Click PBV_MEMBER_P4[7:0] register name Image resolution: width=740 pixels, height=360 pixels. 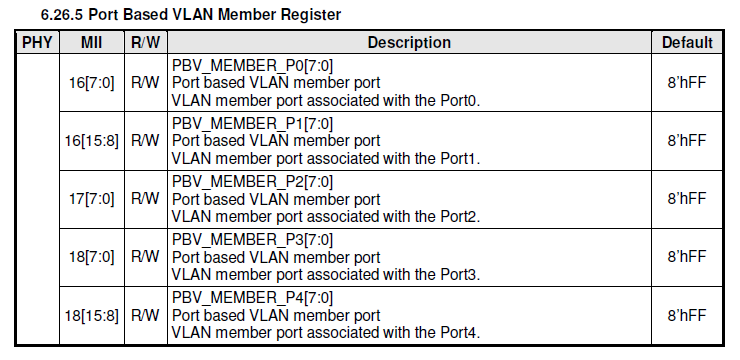click(x=252, y=297)
